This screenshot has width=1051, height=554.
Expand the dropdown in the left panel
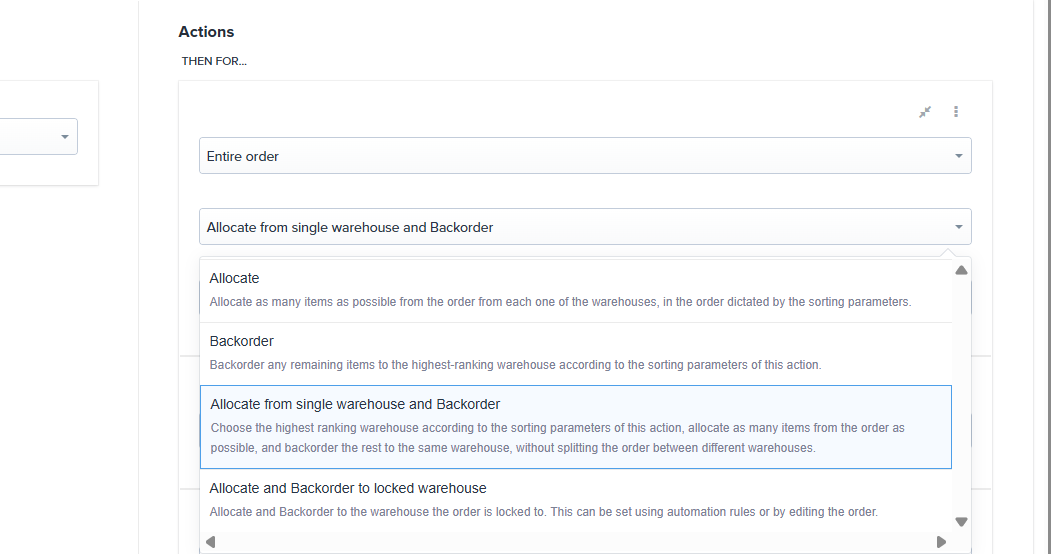coord(65,137)
